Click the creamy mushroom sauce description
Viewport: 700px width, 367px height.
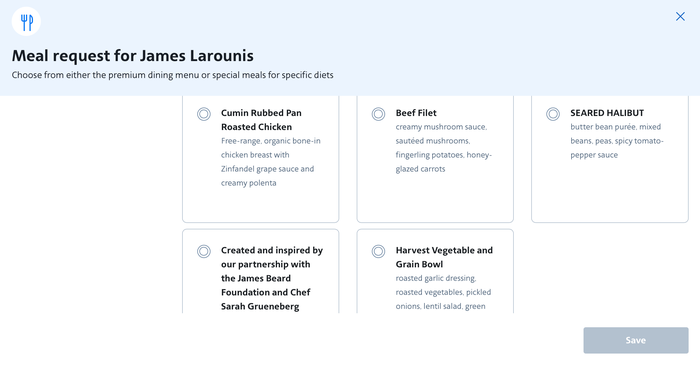pyautogui.click(x=443, y=148)
